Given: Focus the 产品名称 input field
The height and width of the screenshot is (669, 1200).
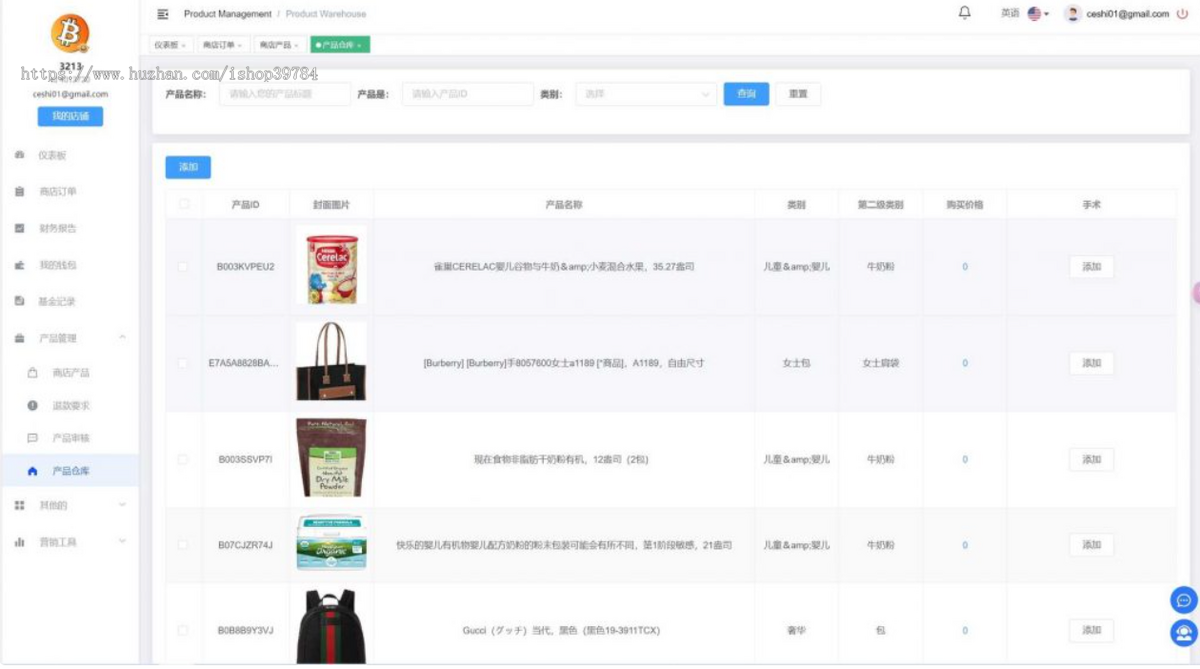Looking at the screenshot, I should pos(285,94).
